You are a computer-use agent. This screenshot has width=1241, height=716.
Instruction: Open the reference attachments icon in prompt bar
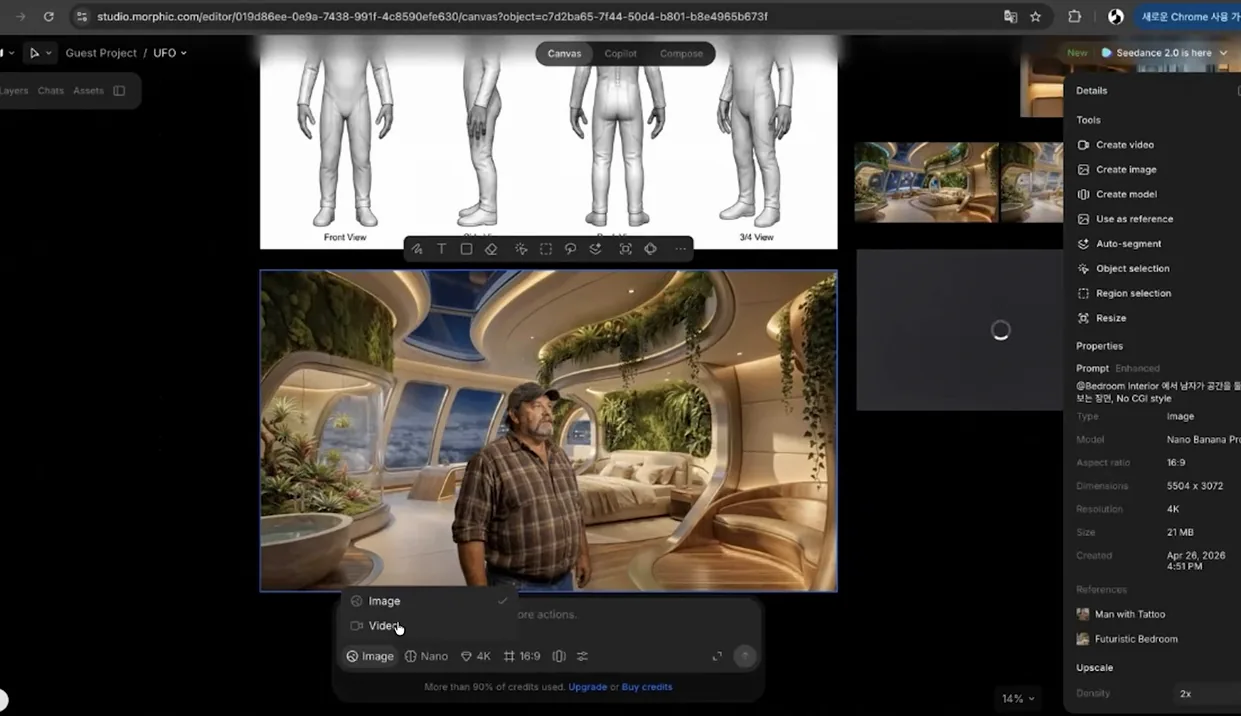point(559,656)
